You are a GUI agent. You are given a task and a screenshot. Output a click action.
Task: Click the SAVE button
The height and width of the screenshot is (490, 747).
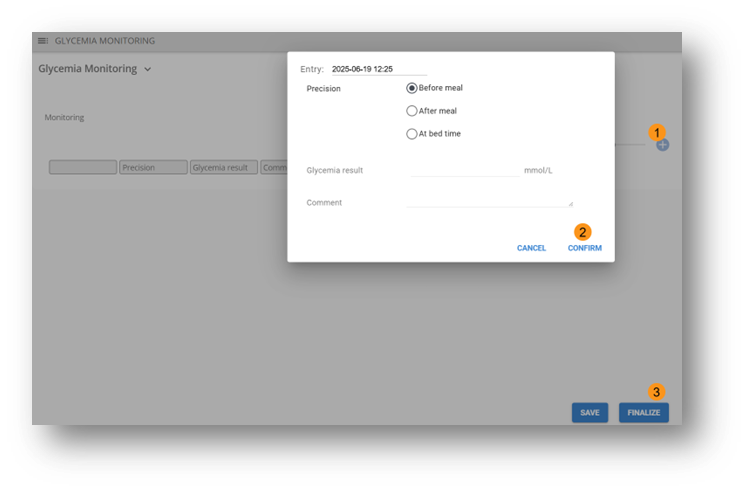(x=589, y=412)
